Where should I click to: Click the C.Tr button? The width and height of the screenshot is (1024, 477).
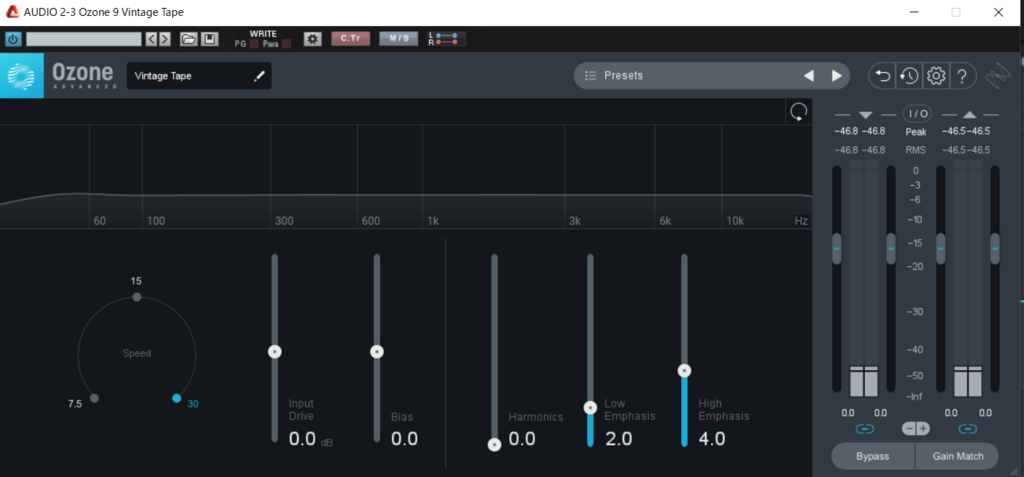pos(351,39)
